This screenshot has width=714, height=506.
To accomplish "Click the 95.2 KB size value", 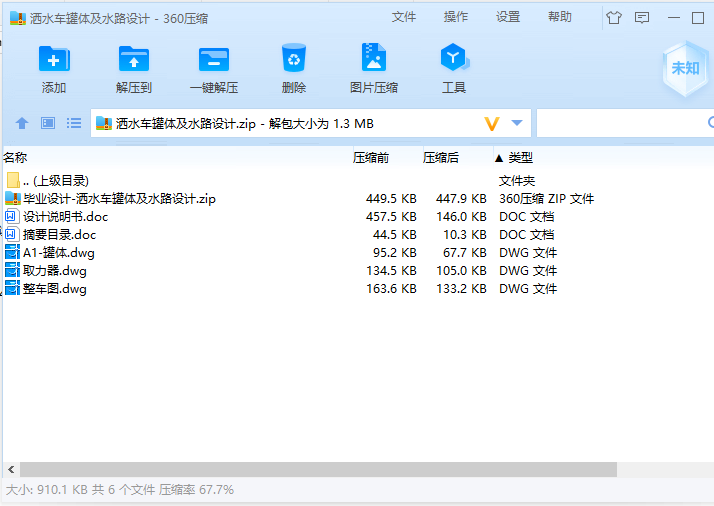I will pos(395,252).
